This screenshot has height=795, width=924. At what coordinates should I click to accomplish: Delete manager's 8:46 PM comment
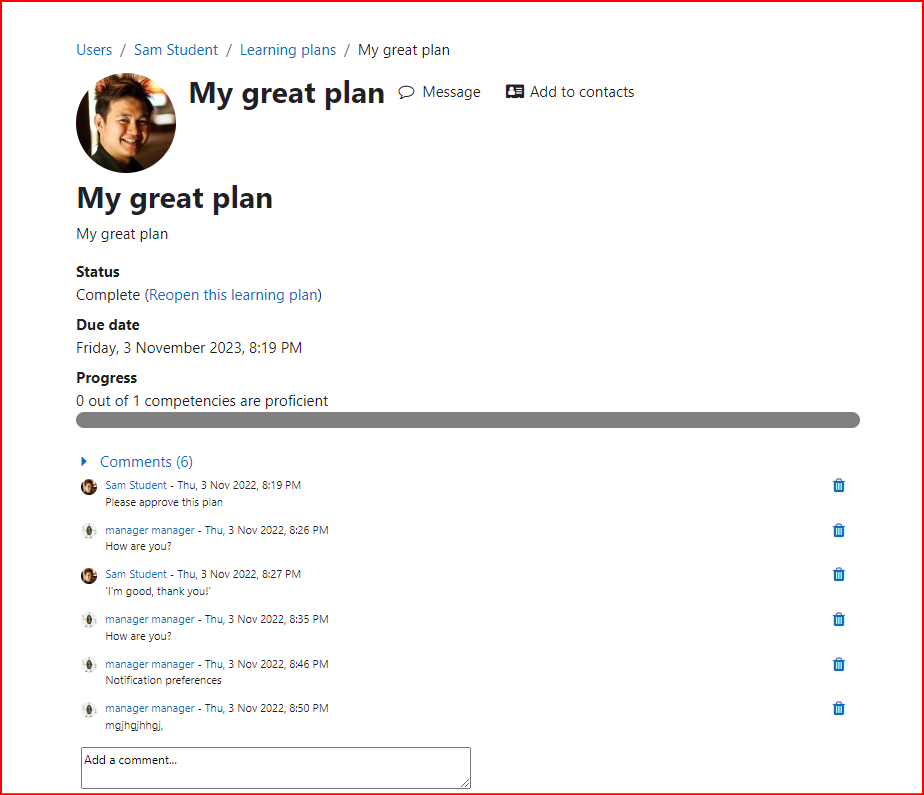(839, 664)
